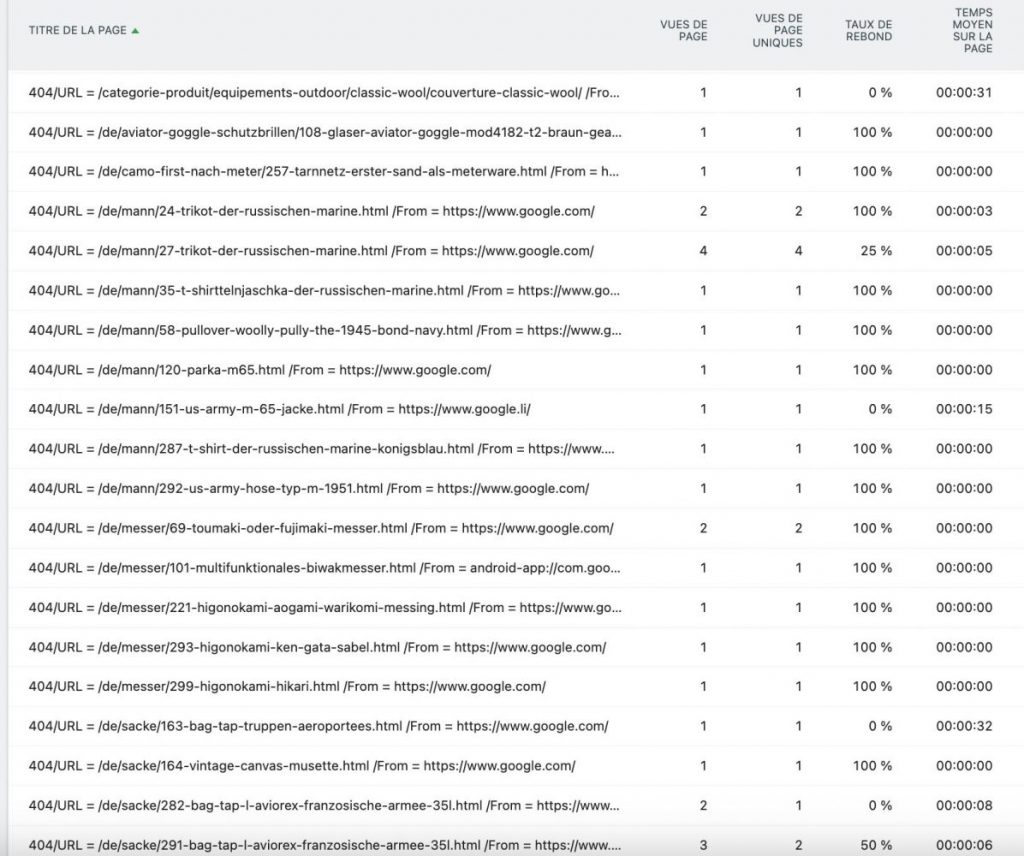Click the green sort arrow beside Titre de la page
This screenshot has width=1024, height=856.
135,30
